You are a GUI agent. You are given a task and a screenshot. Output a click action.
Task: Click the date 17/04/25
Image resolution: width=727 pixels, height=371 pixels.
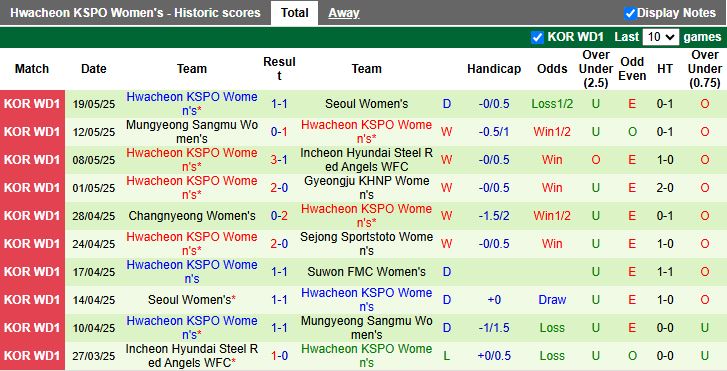click(x=94, y=272)
